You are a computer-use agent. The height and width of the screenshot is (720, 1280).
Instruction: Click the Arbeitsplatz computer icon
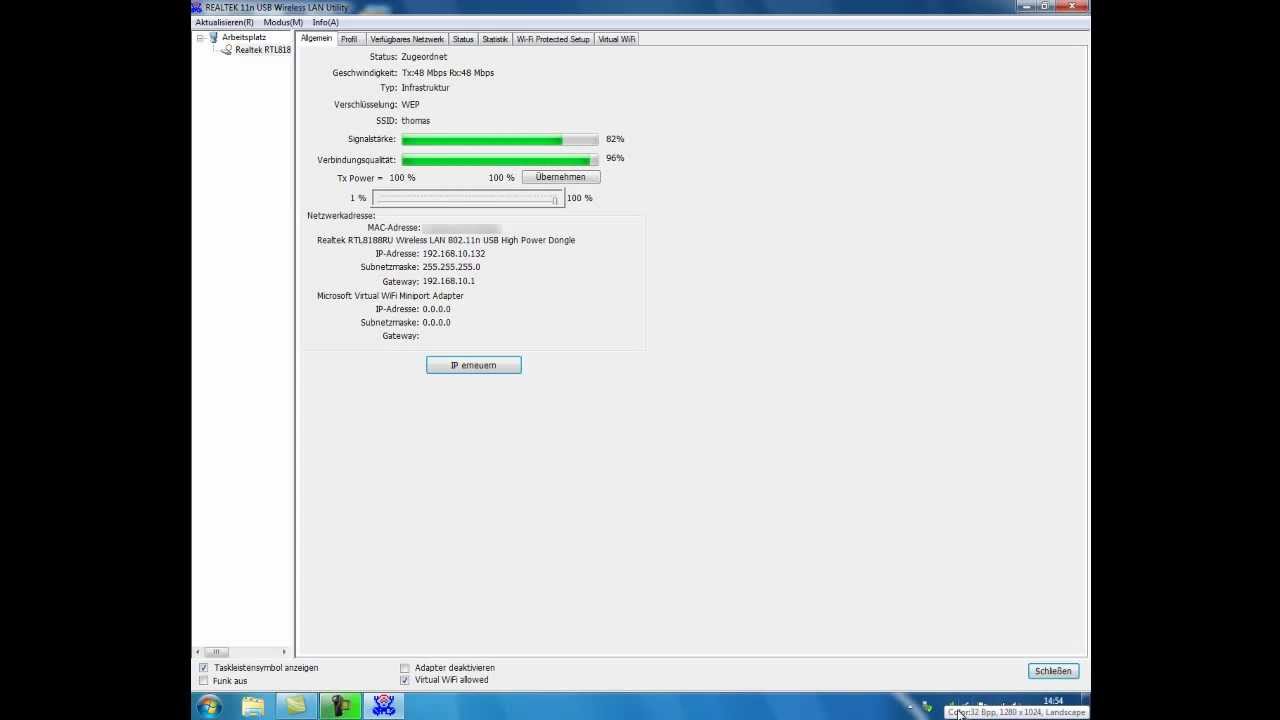tap(213, 38)
